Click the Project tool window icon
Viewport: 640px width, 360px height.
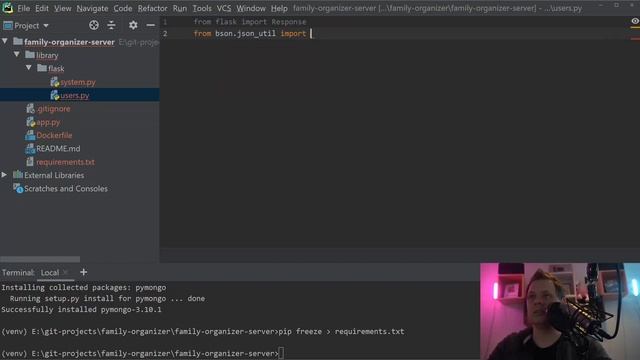(7, 26)
